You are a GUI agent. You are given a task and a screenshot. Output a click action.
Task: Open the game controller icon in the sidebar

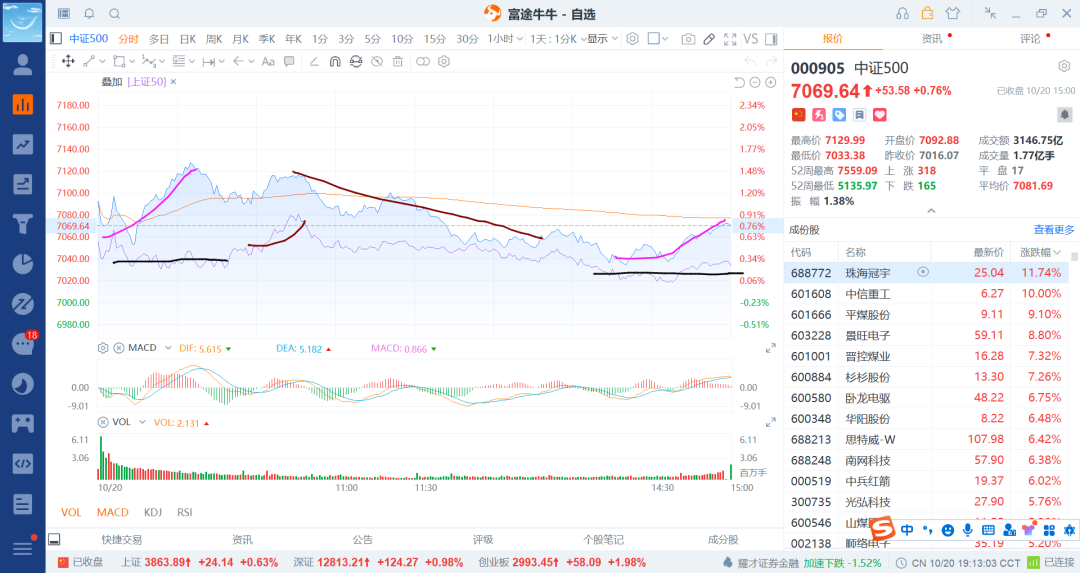pyautogui.click(x=23, y=423)
